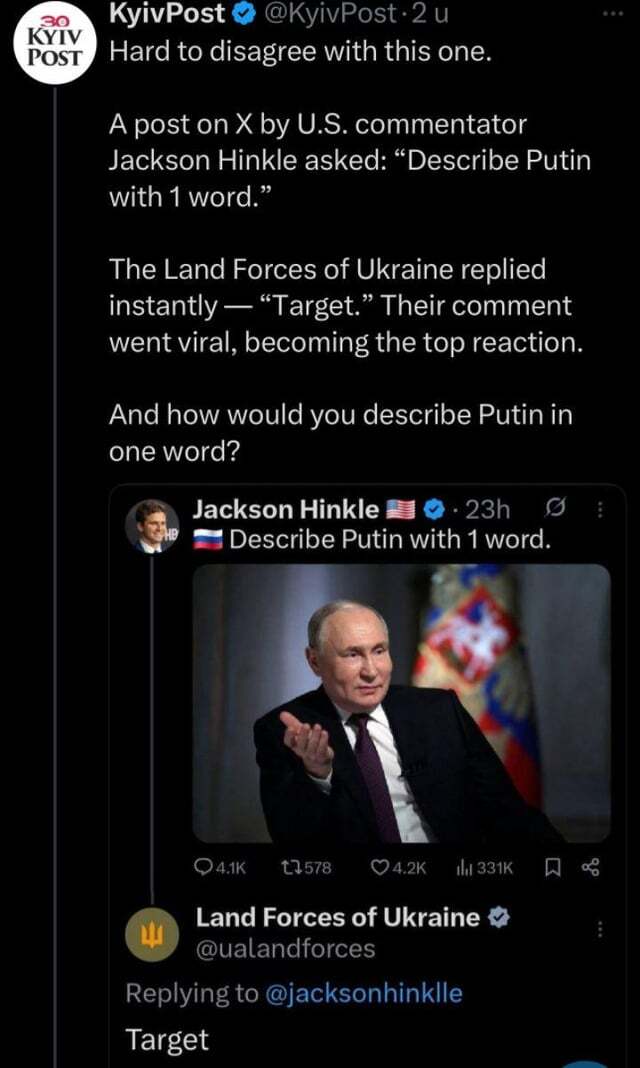
Task: Open Land Forces of Ukraine avatar
Action: (154, 931)
